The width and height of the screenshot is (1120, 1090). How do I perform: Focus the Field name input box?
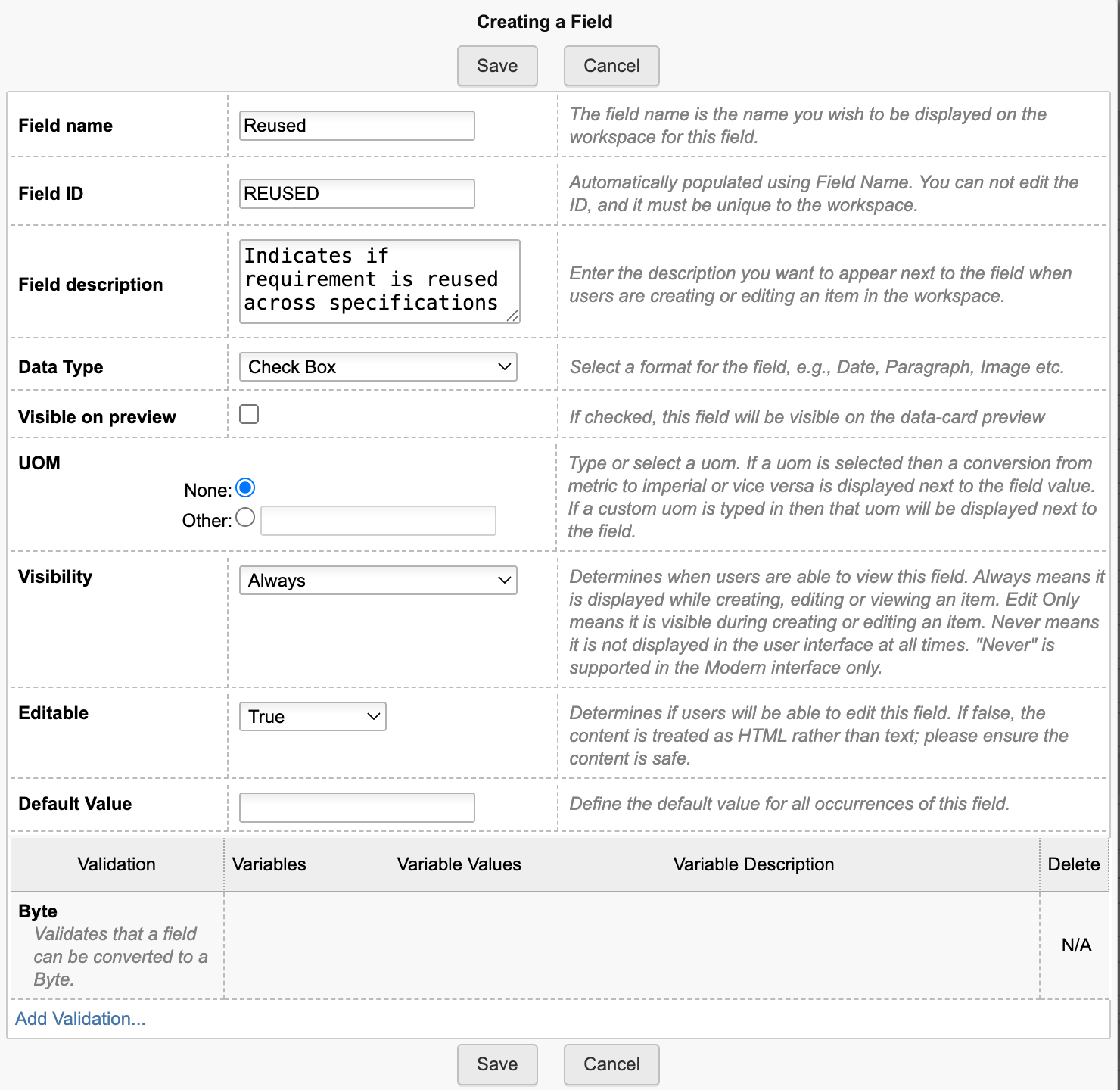(357, 126)
